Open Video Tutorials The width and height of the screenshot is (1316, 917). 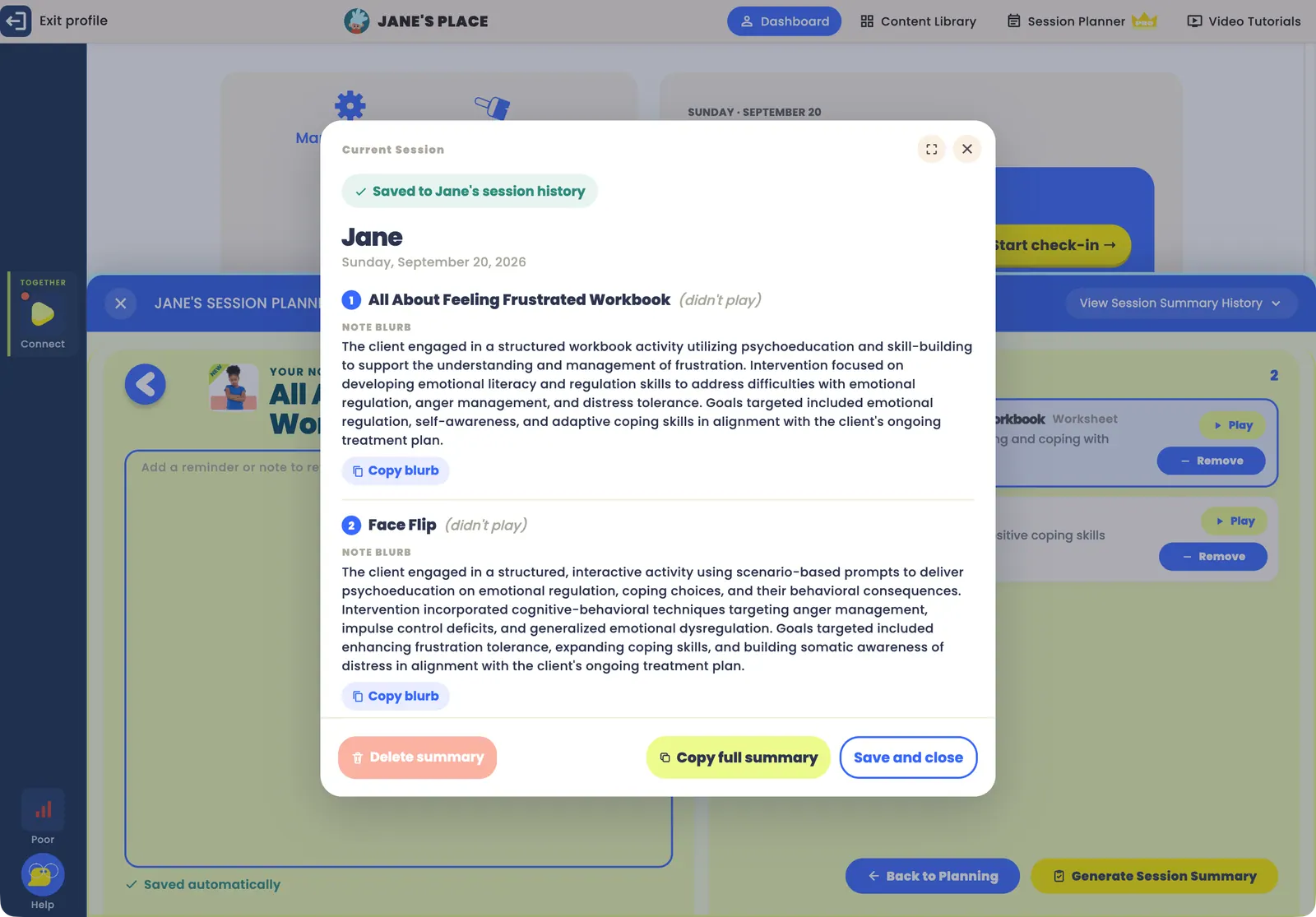[1244, 21]
